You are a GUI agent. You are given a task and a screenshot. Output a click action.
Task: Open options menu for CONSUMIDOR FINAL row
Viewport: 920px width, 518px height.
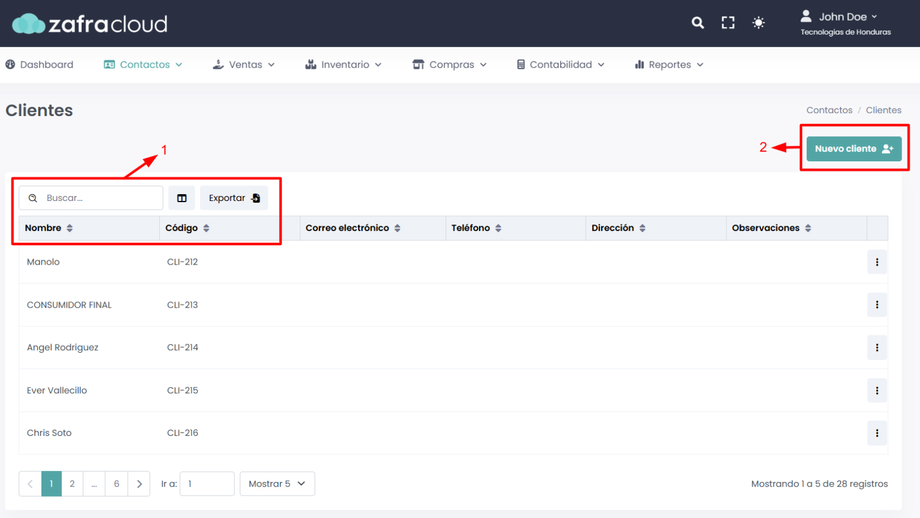pyautogui.click(x=877, y=305)
